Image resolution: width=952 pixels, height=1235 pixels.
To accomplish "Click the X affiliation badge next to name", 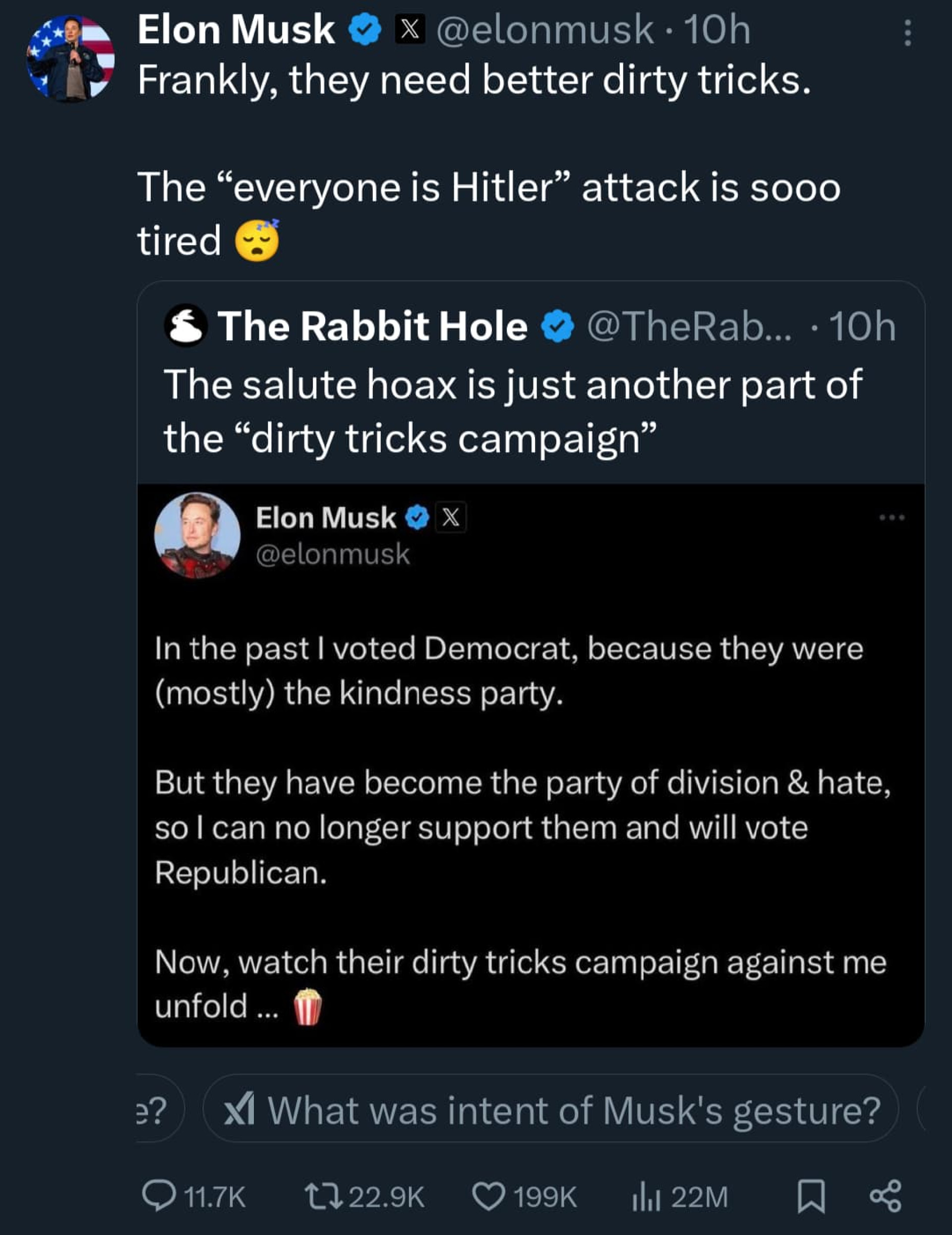I will (409, 30).
